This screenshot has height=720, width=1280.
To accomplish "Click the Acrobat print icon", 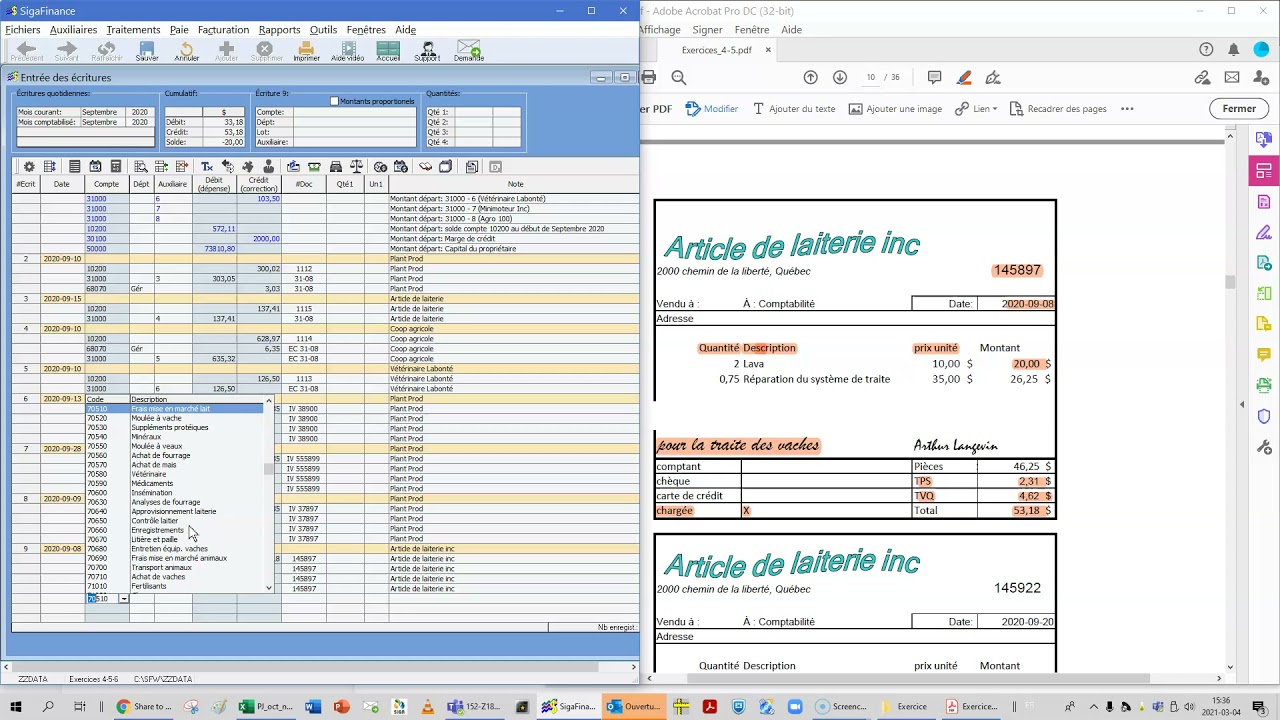I will click(x=648, y=78).
